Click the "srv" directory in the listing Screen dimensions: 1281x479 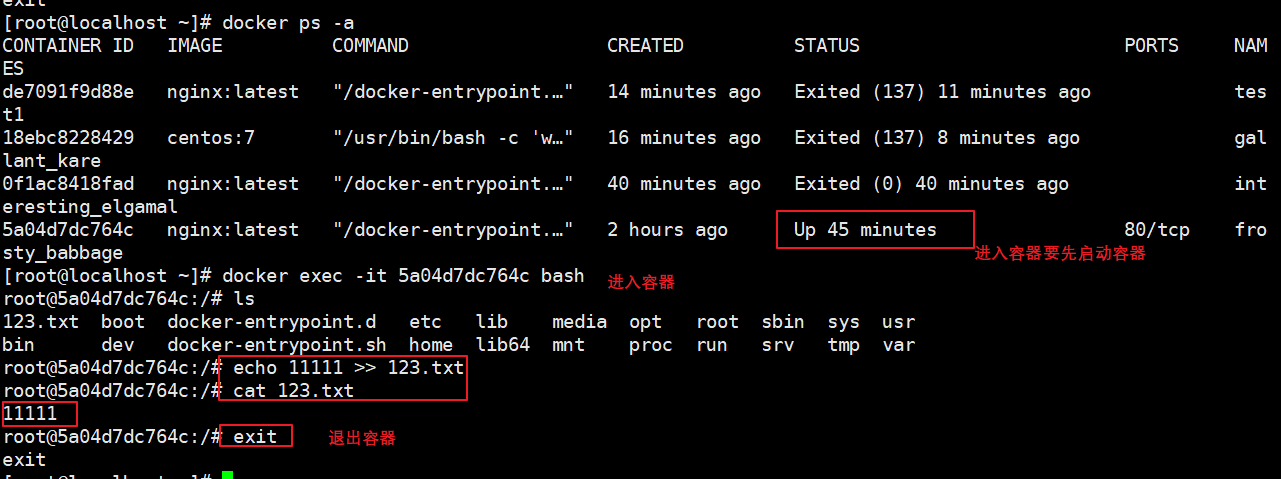(x=777, y=344)
